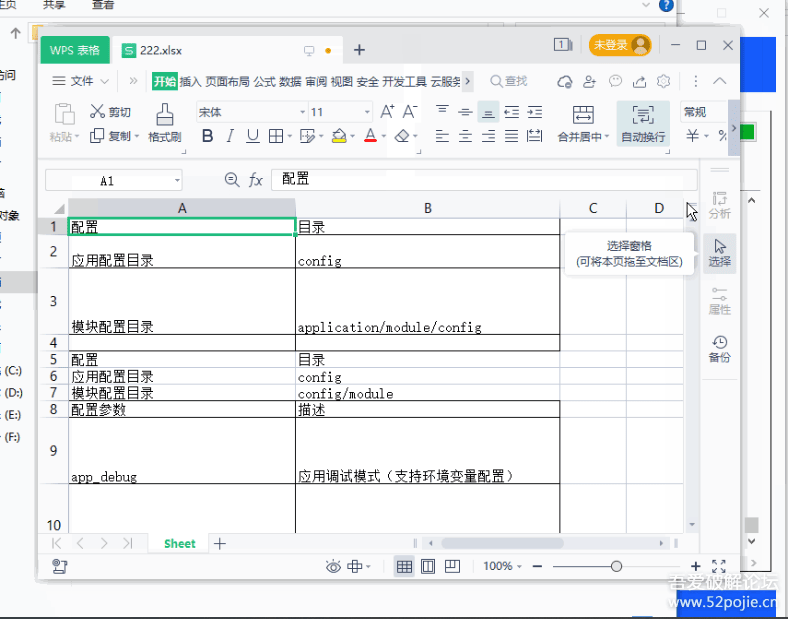Expand the 文件 menu dropdown arrow
This screenshot has height=619, width=788.
pyautogui.click(x=105, y=81)
